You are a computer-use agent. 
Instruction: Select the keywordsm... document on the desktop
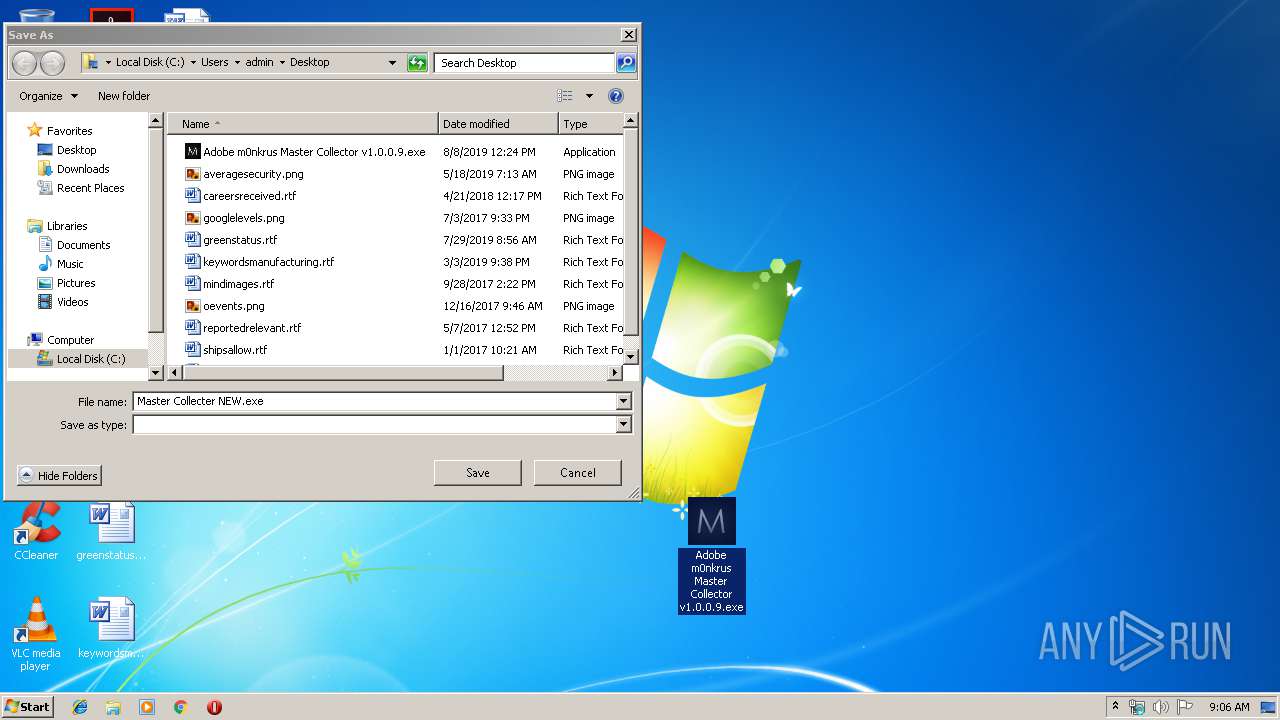pos(111,628)
